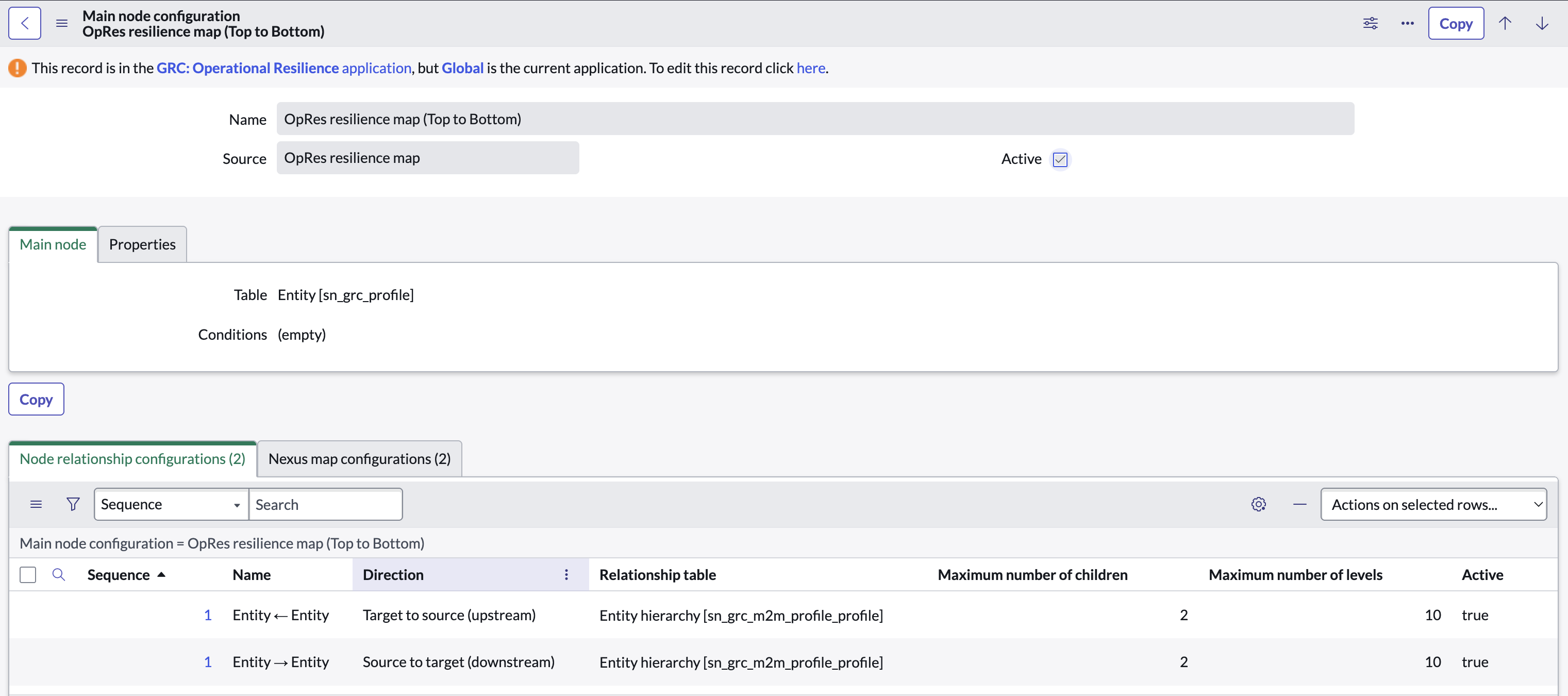This screenshot has width=1568, height=696.
Task: Toggle column search magnifier icon
Action: point(58,574)
